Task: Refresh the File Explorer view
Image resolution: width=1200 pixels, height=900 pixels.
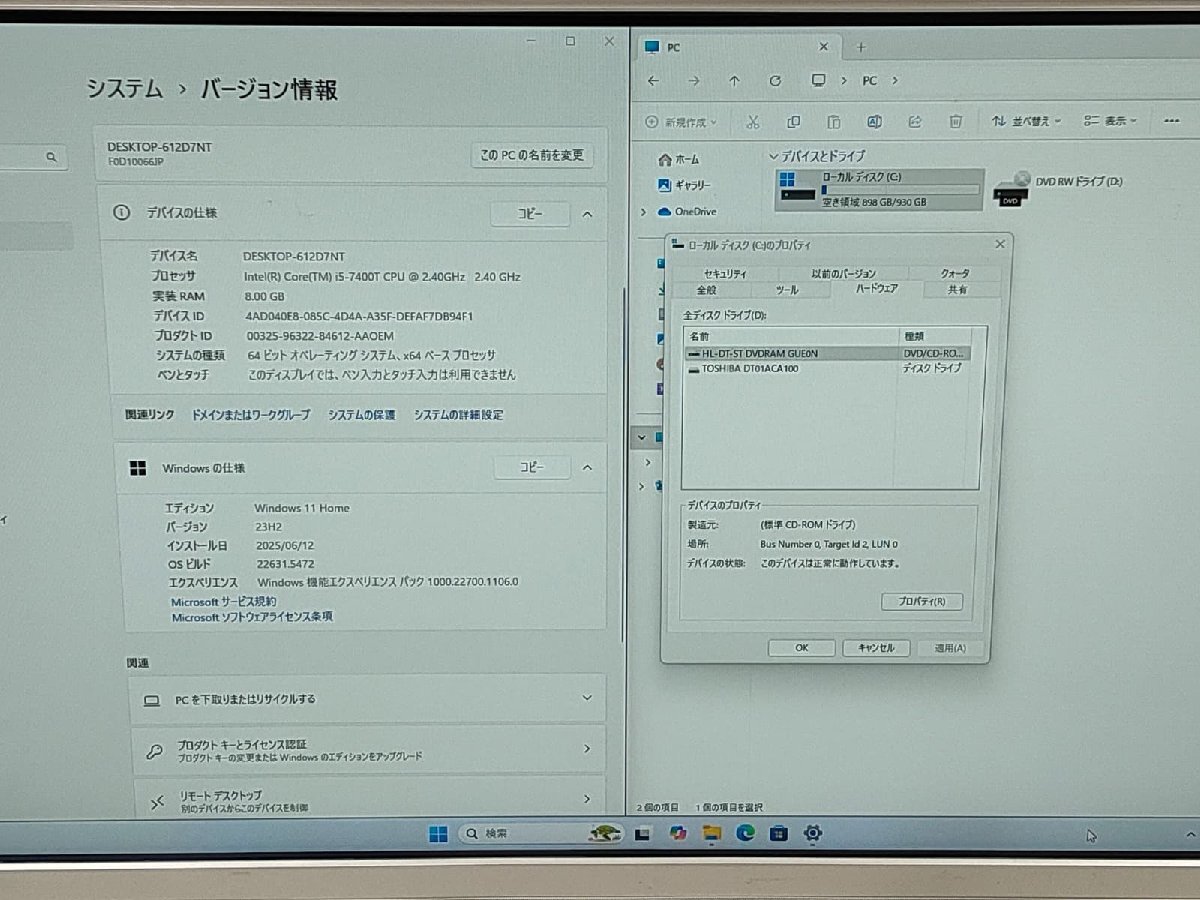Action: tap(775, 81)
